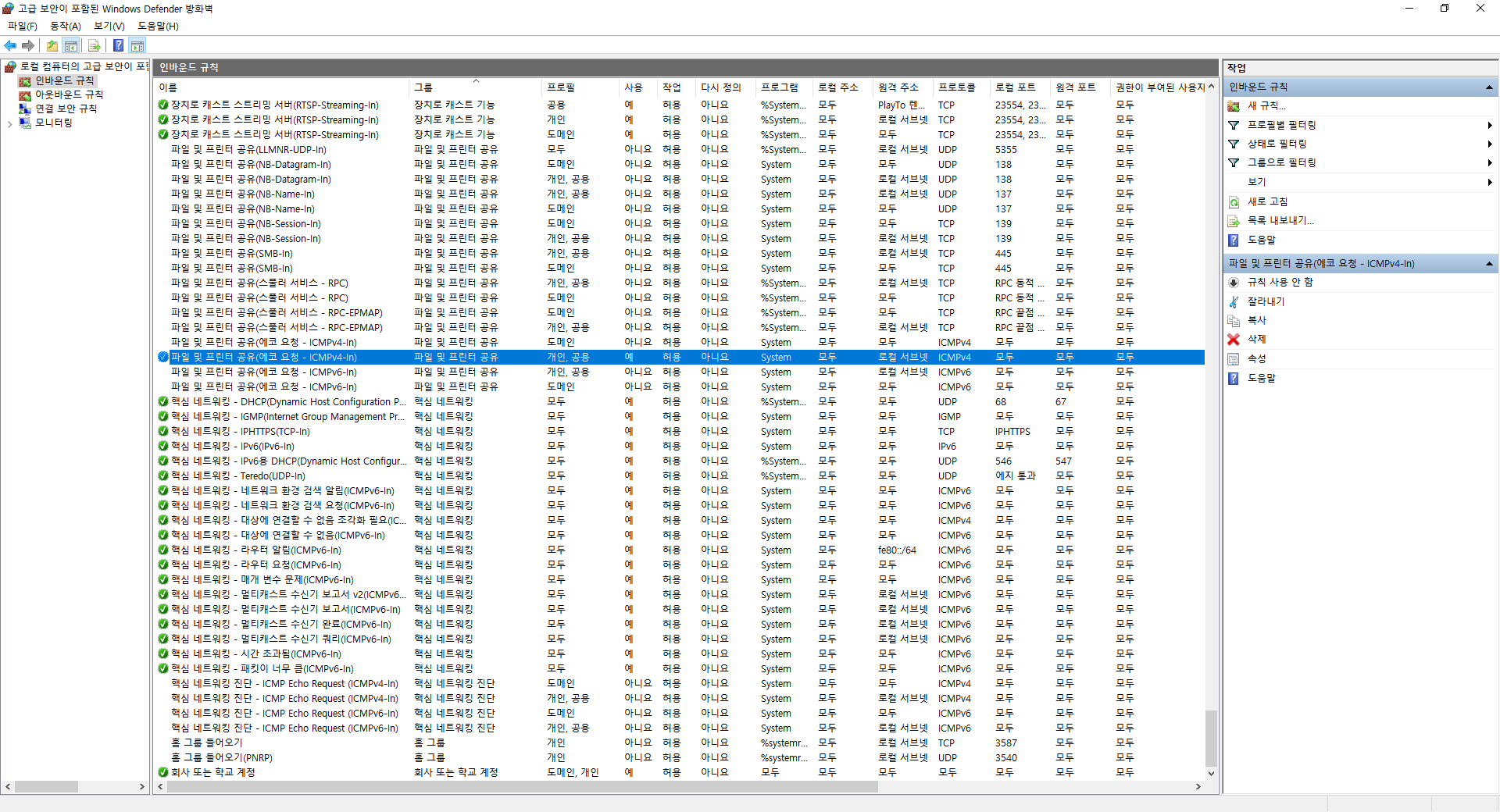Click the firewall app icon in title bar
This screenshot has width=1500, height=812.
(8, 9)
